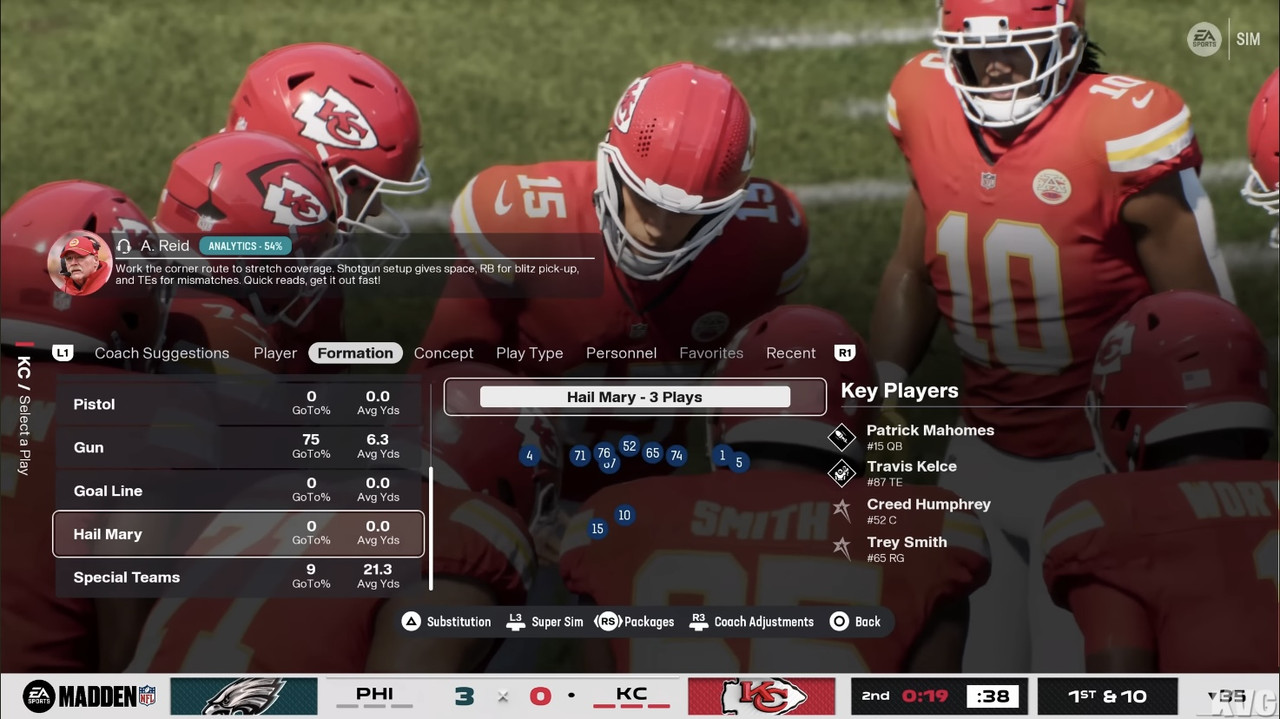The width and height of the screenshot is (1280, 719).
Task: Click player marker 4 in the formation diagram
Action: click(x=529, y=456)
